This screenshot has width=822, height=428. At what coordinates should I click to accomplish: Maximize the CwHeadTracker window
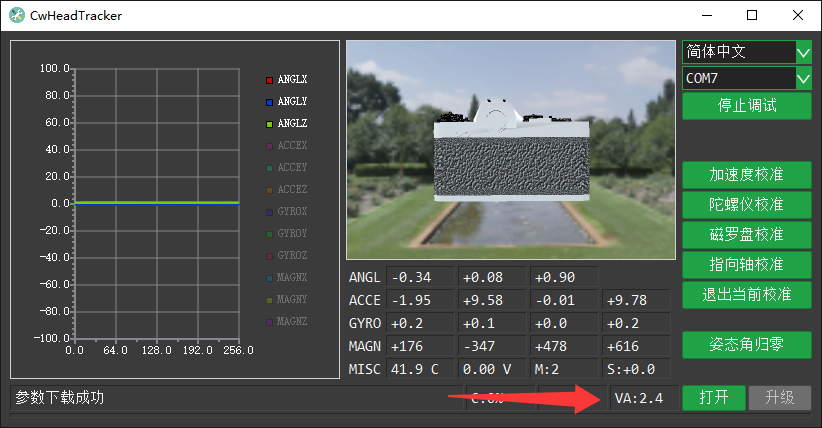[x=752, y=15]
